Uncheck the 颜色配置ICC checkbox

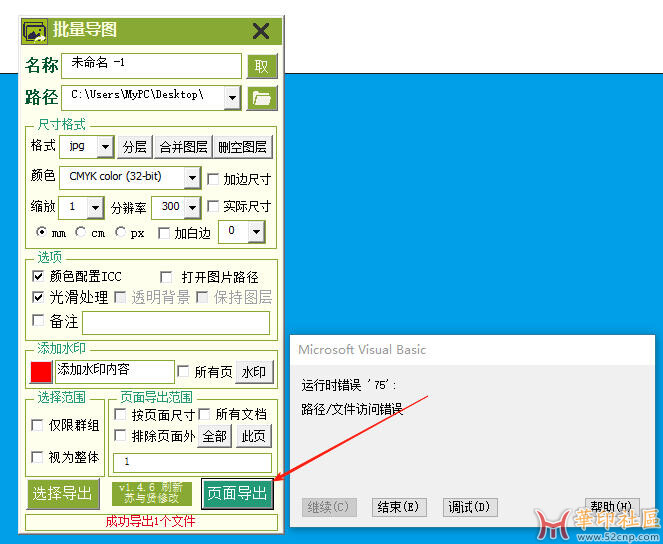click(39, 276)
